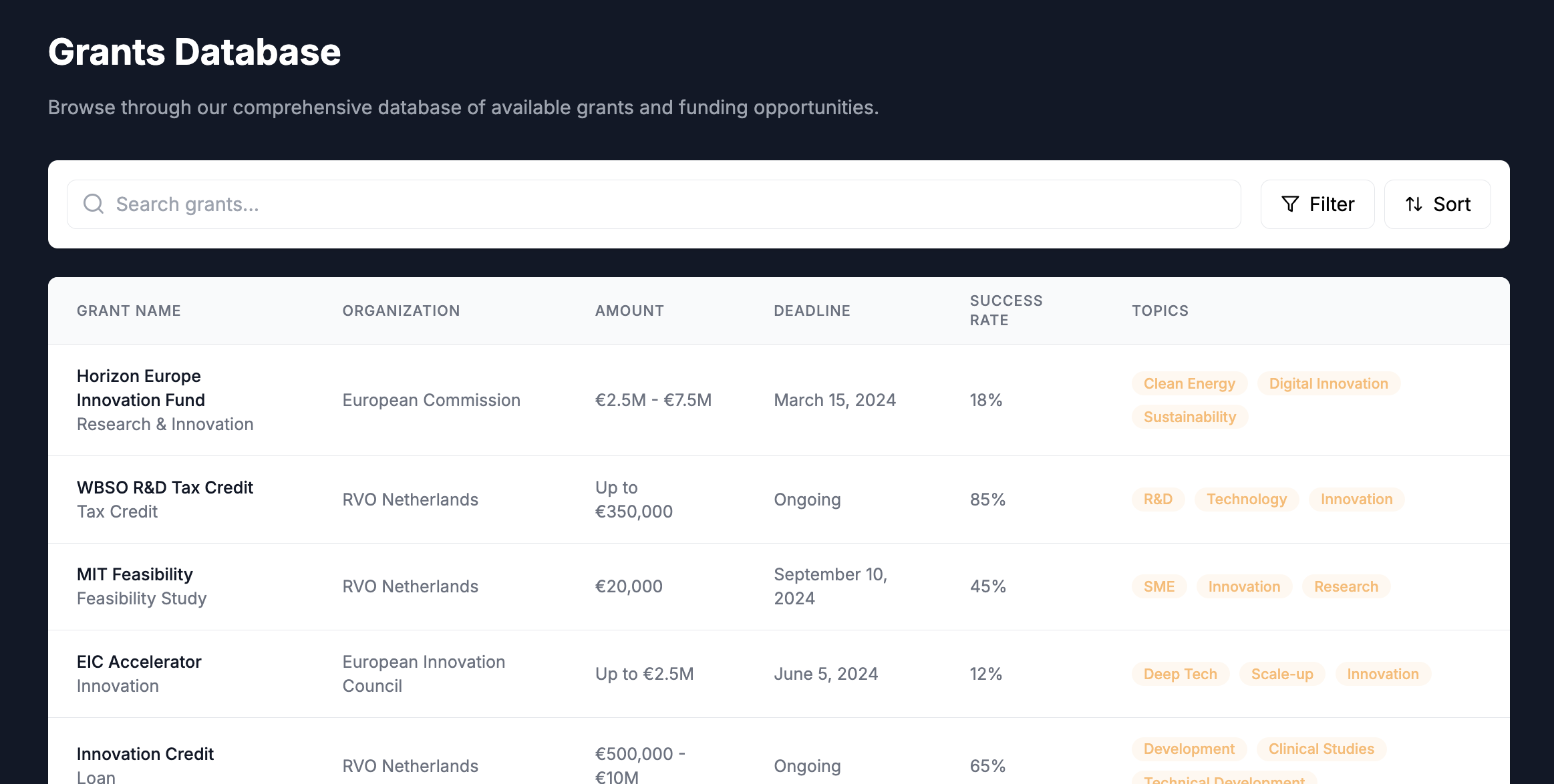1554x784 pixels.
Task: Click the Digital Innovation topic tag
Action: click(1327, 383)
